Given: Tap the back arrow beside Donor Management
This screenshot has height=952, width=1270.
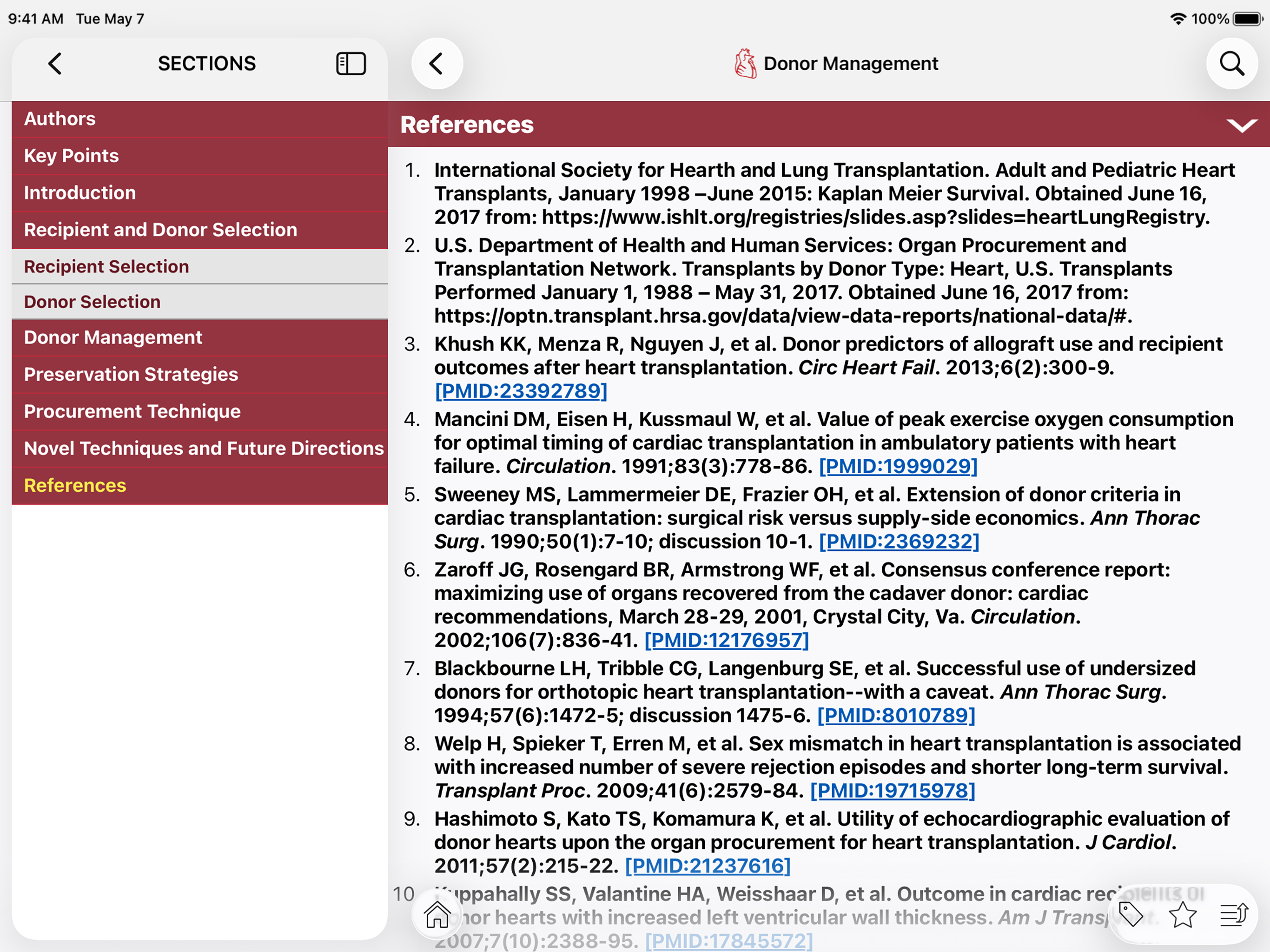Looking at the screenshot, I should 437,64.
